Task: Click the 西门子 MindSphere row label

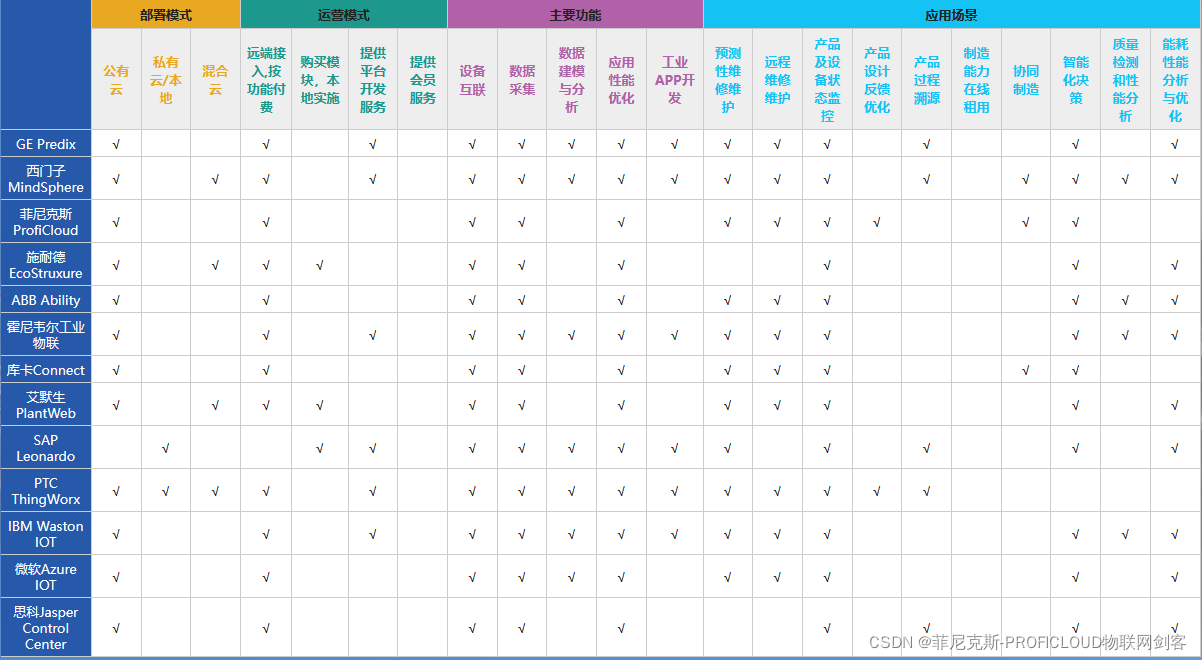Action: coord(46,179)
